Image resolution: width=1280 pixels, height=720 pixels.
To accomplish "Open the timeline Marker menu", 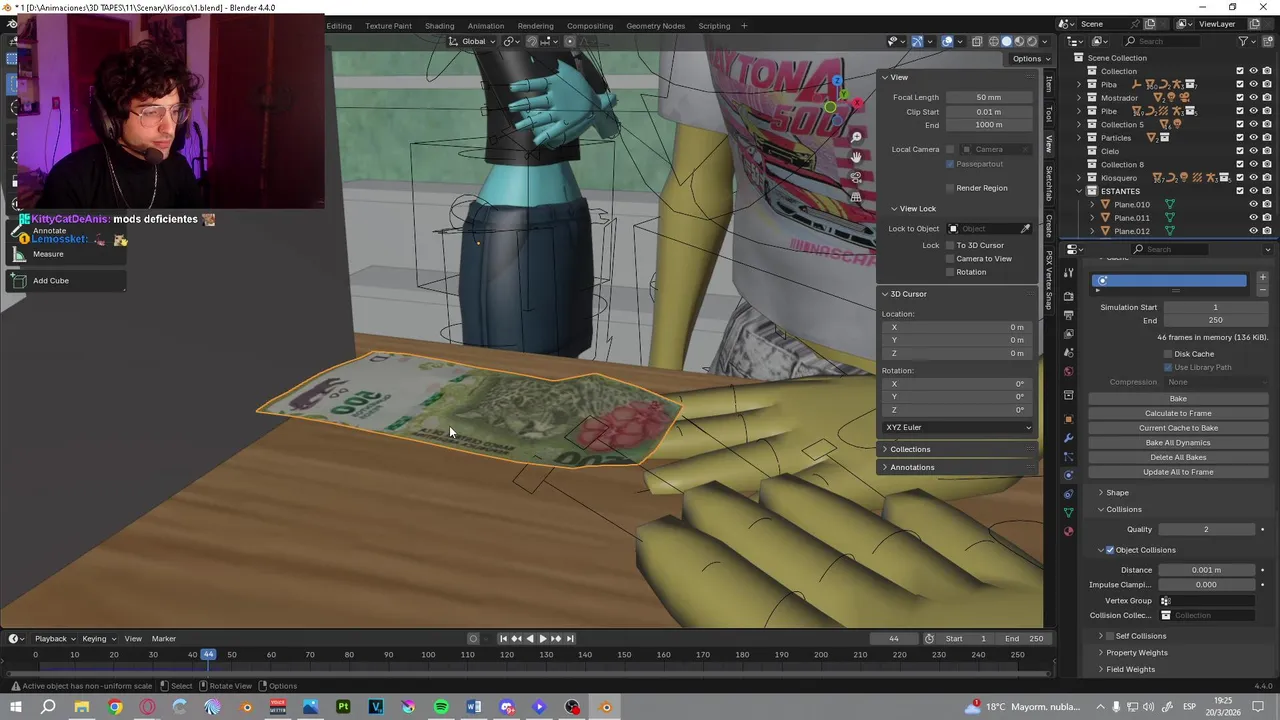I will [x=164, y=639].
